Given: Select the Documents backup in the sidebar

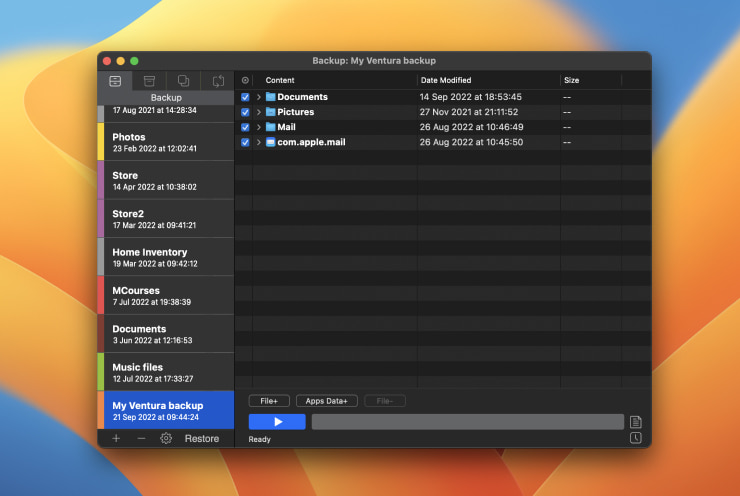Looking at the screenshot, I should pyautogui.click(x=166, y=334).
